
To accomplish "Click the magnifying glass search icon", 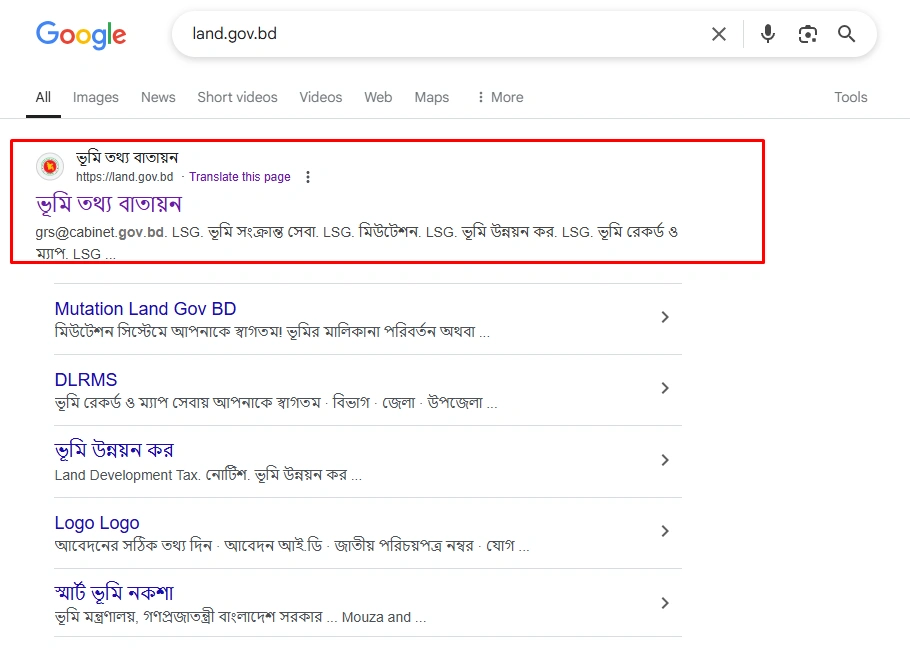I will 847,34.
